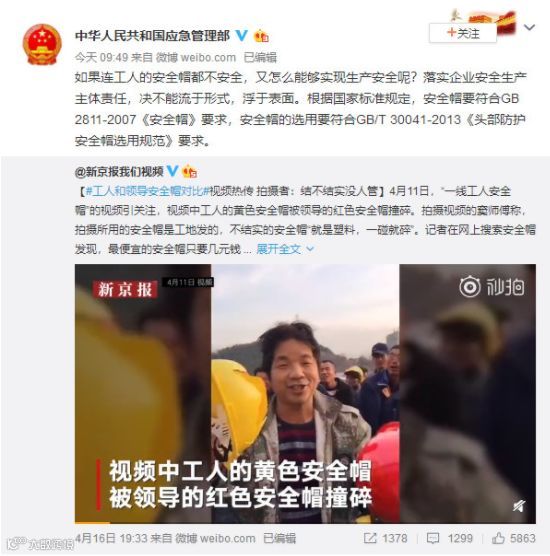Click the blue verified V badge beside @新京报我们视频

point(173,171)
